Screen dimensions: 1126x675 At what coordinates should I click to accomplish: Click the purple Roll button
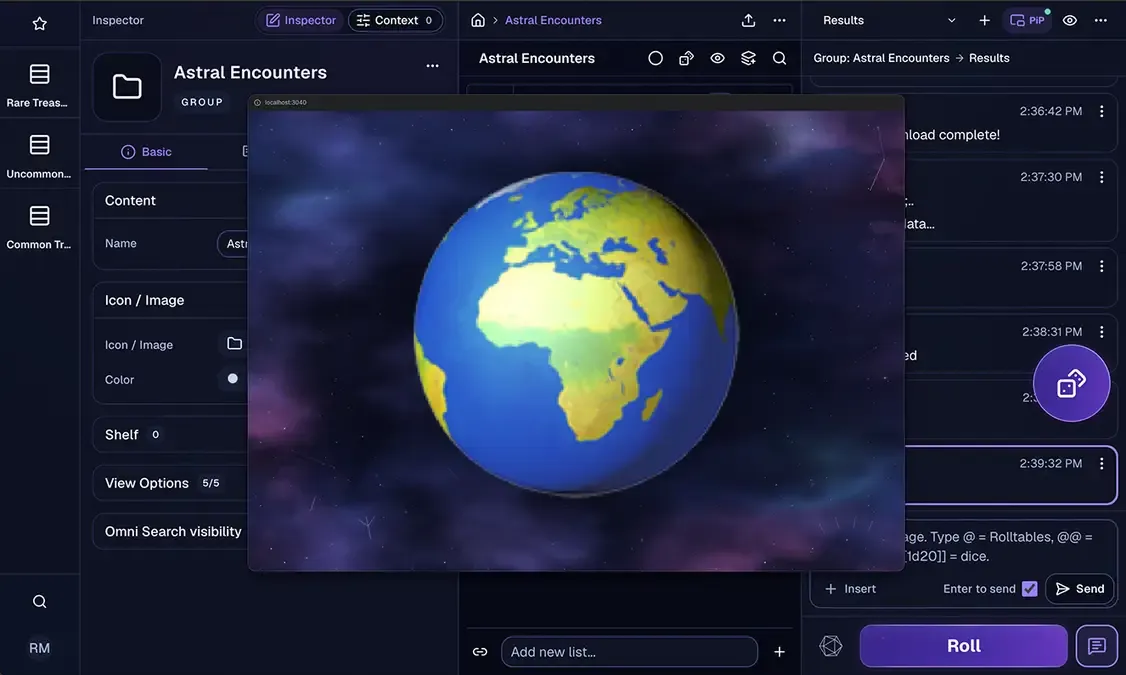963,646
